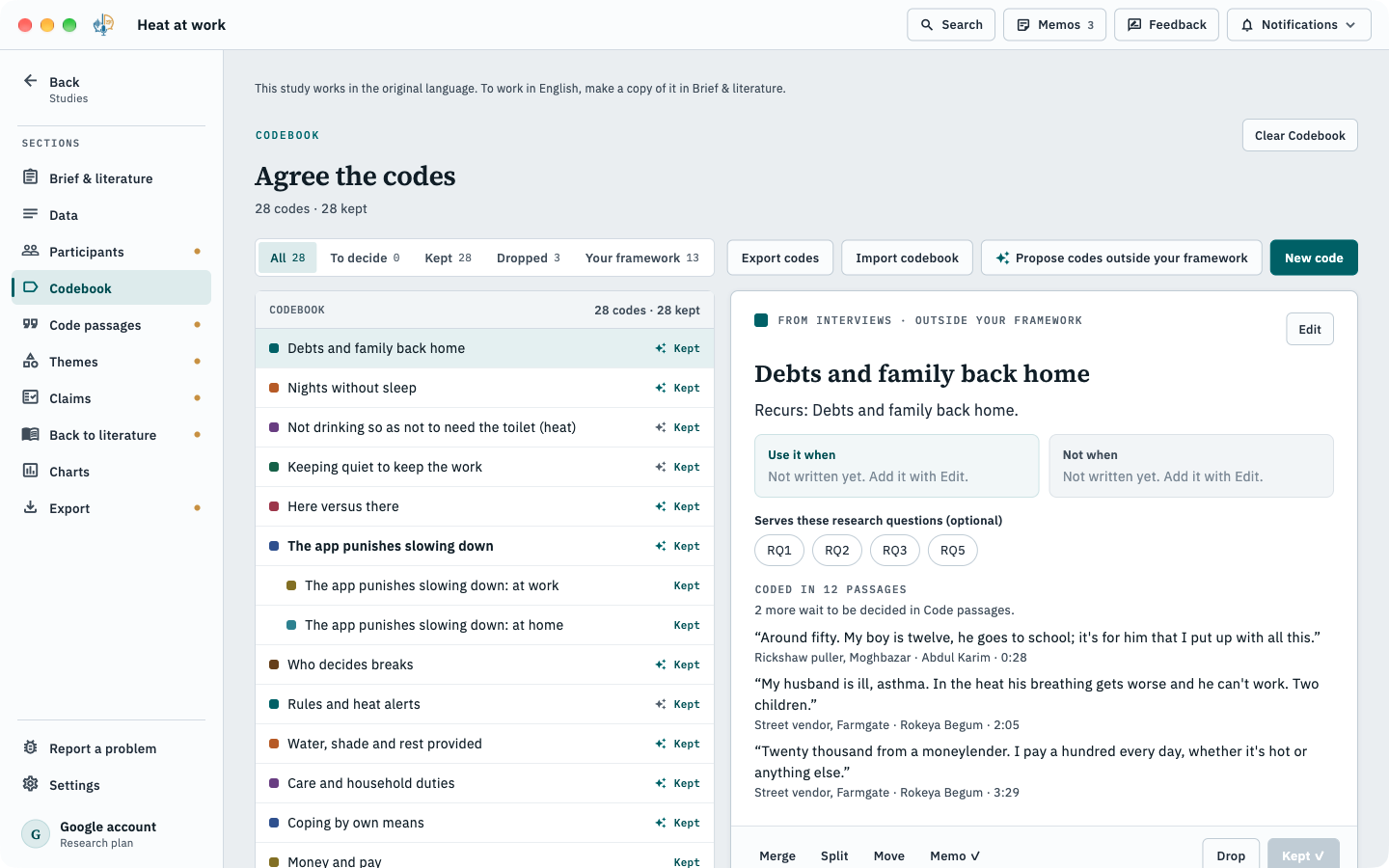Expand the Memo dropdown in the detail footer
The height and width of the screenshot is (868, 1389).
tap(955, 855)
